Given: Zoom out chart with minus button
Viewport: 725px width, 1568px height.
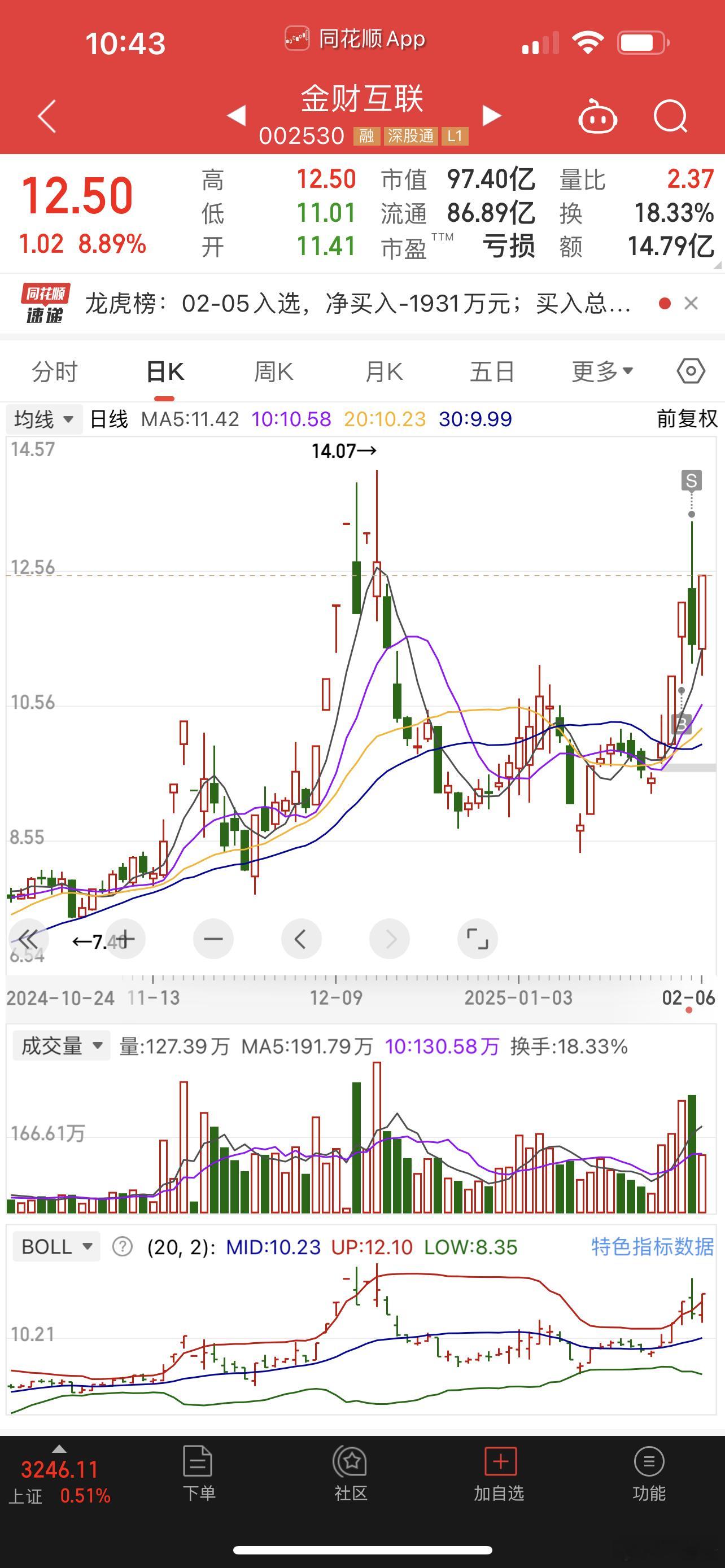Looking at the screenshot, I should (213, 939).
